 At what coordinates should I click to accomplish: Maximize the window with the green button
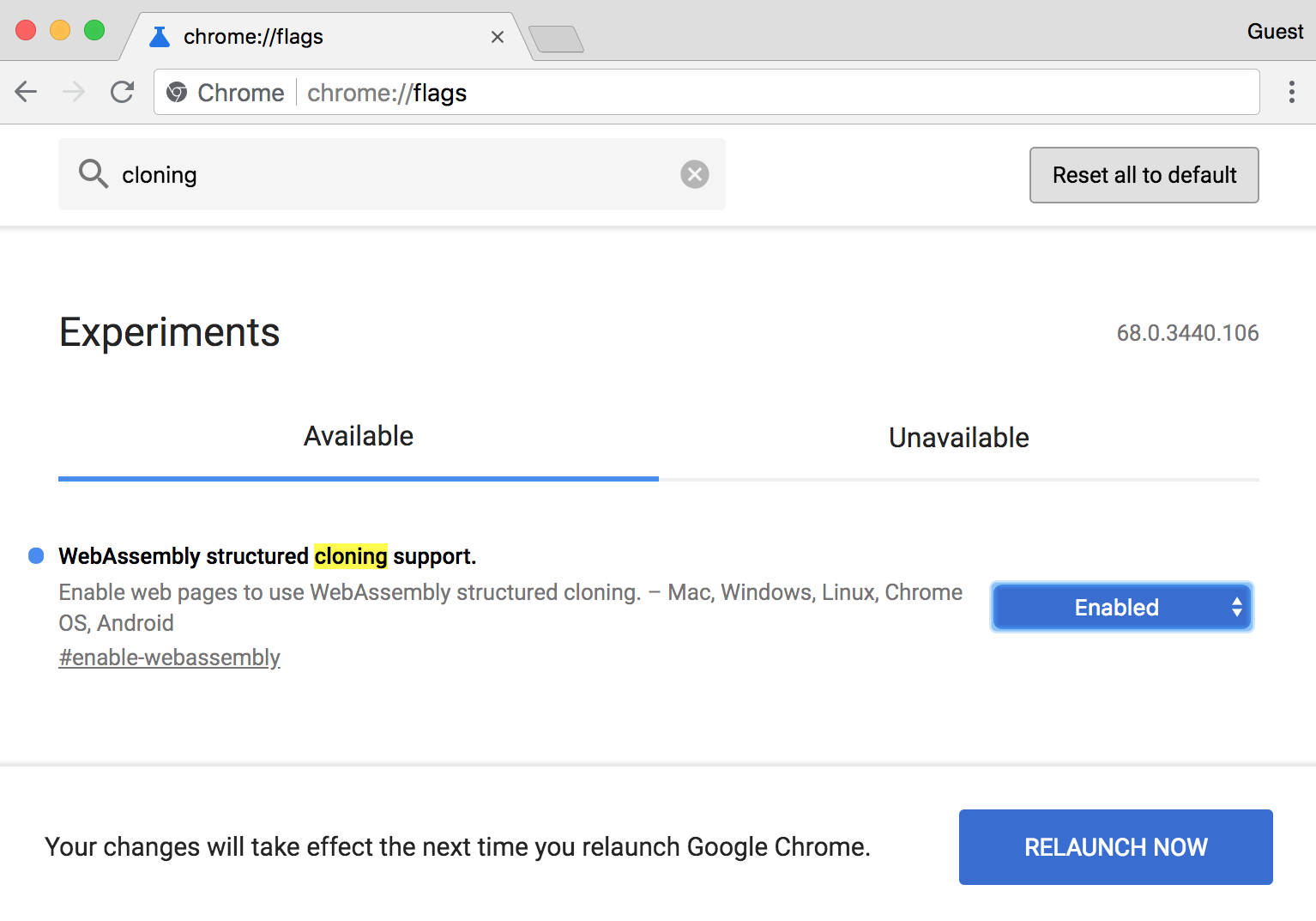(94, 31)
